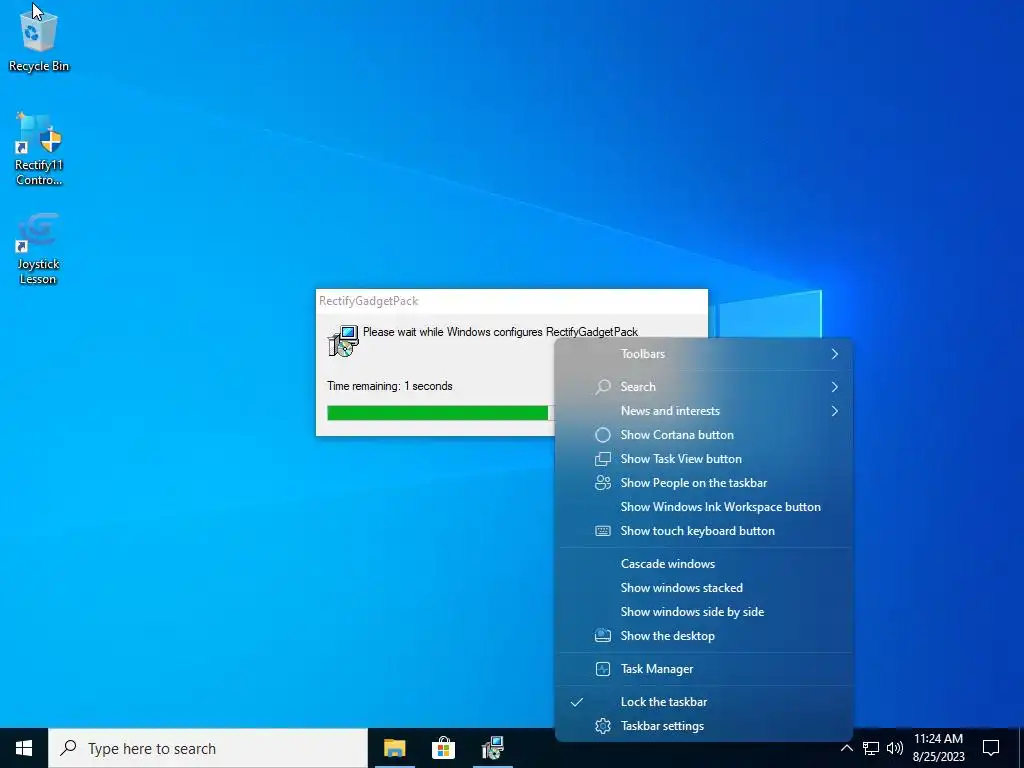Open Taskbar settings
This screenshot has height=768, width=1024.
click(x=704, y=726)
